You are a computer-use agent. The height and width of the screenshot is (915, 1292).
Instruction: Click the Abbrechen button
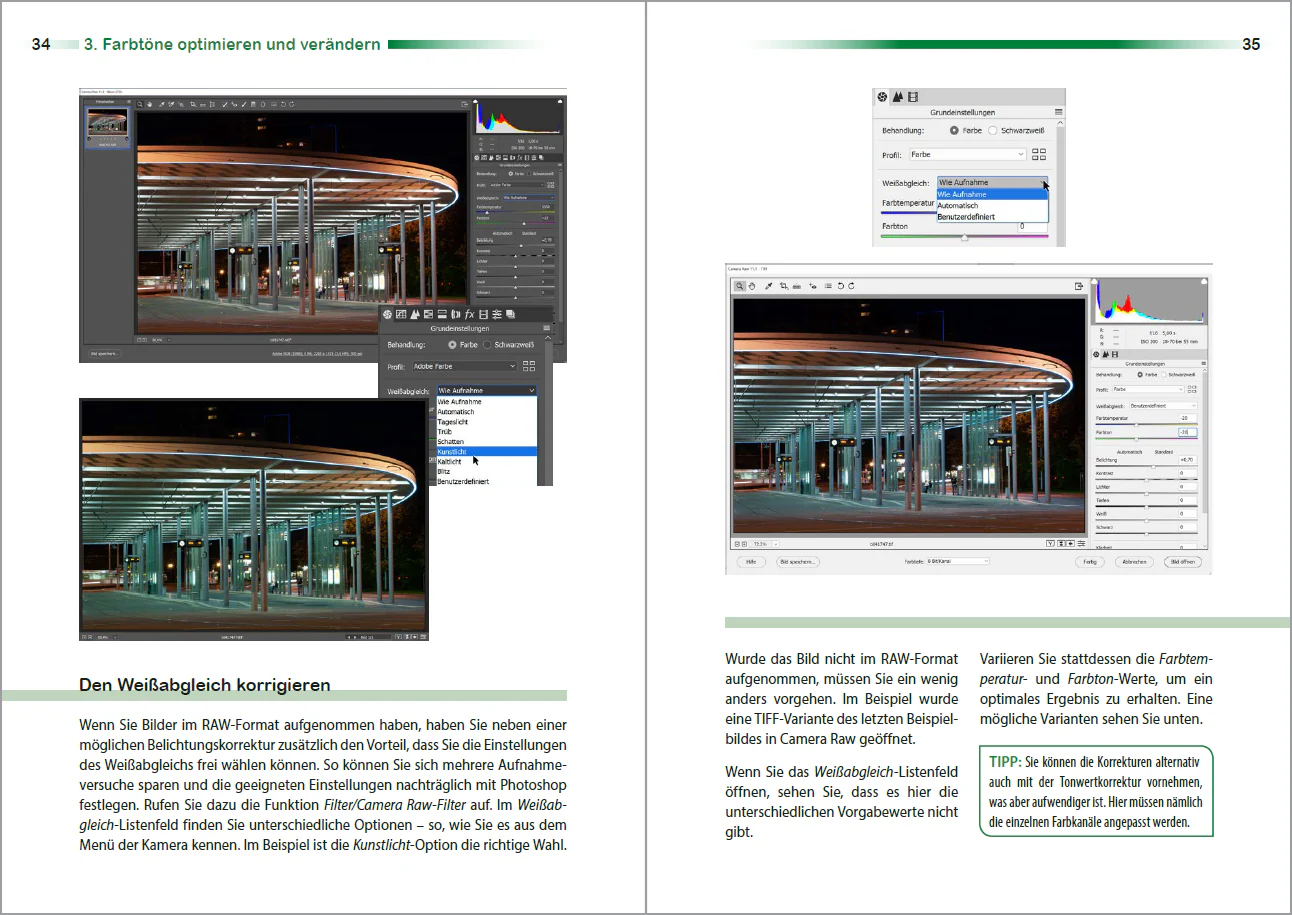click(x=1133, y=562)
